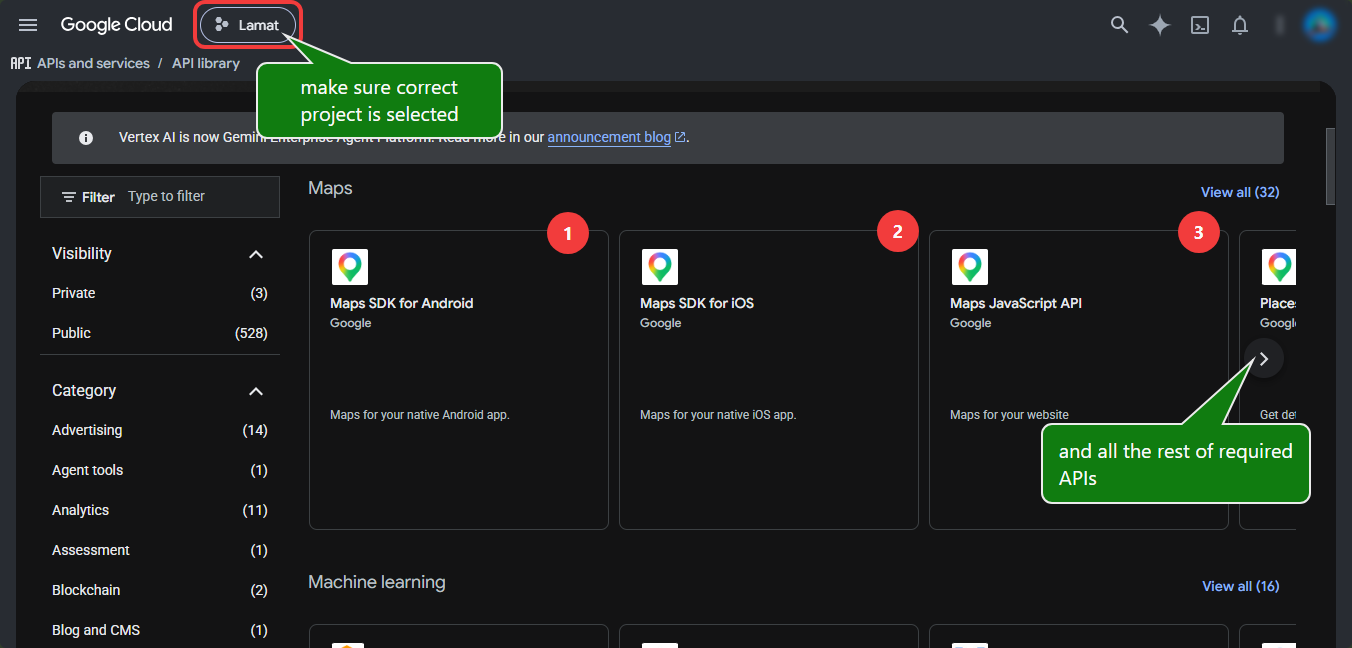This screenshot has width=1352, height=648.
Task: Click the Maps section heading
Action: coord(330,188)
